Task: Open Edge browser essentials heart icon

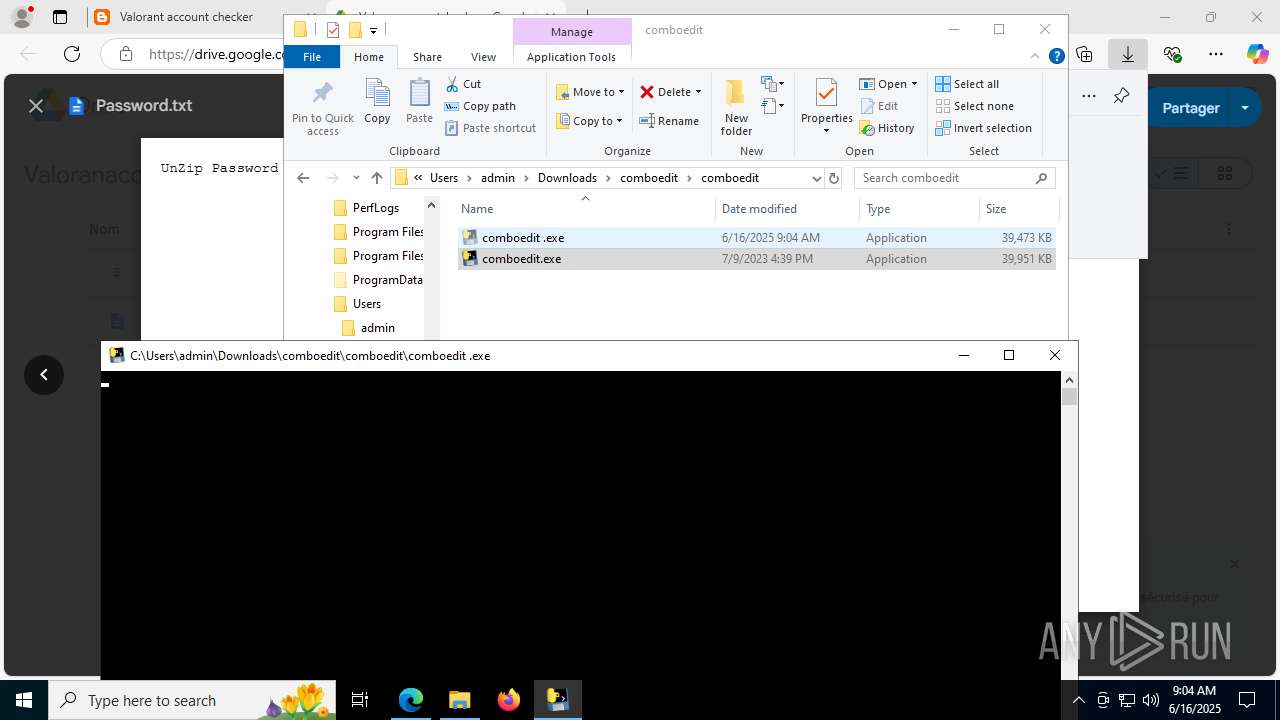Action: pyautogui.click(x=1173, y=54)
